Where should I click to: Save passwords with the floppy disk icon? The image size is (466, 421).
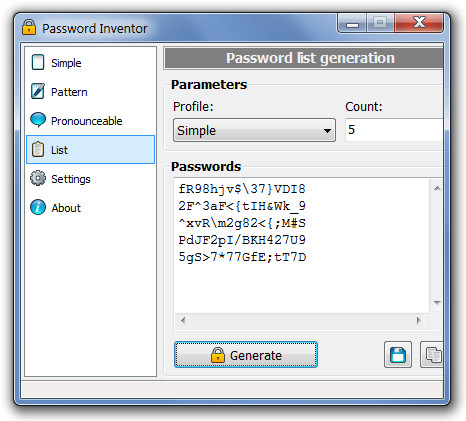click(x=398, y=355)
